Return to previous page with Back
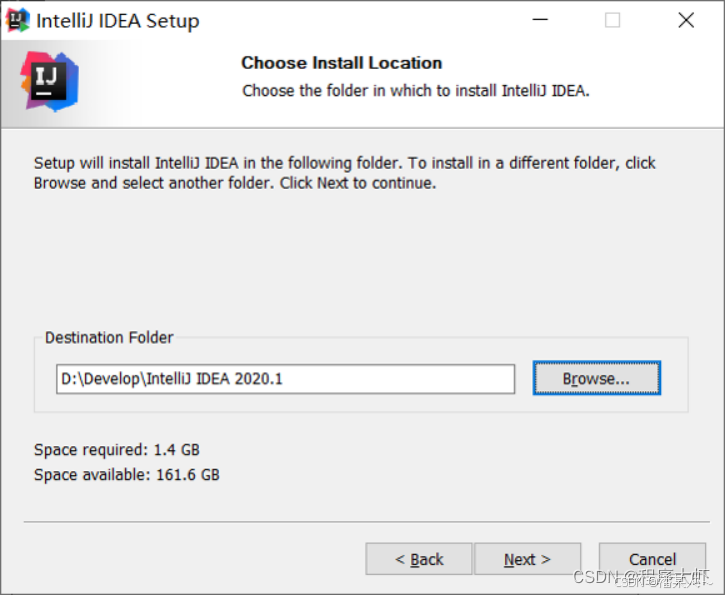 [419, 559]
